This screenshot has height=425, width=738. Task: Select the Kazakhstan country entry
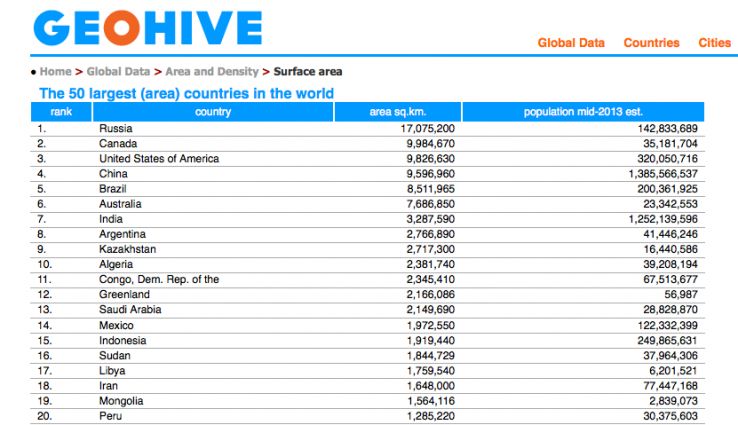coord(128,249)
